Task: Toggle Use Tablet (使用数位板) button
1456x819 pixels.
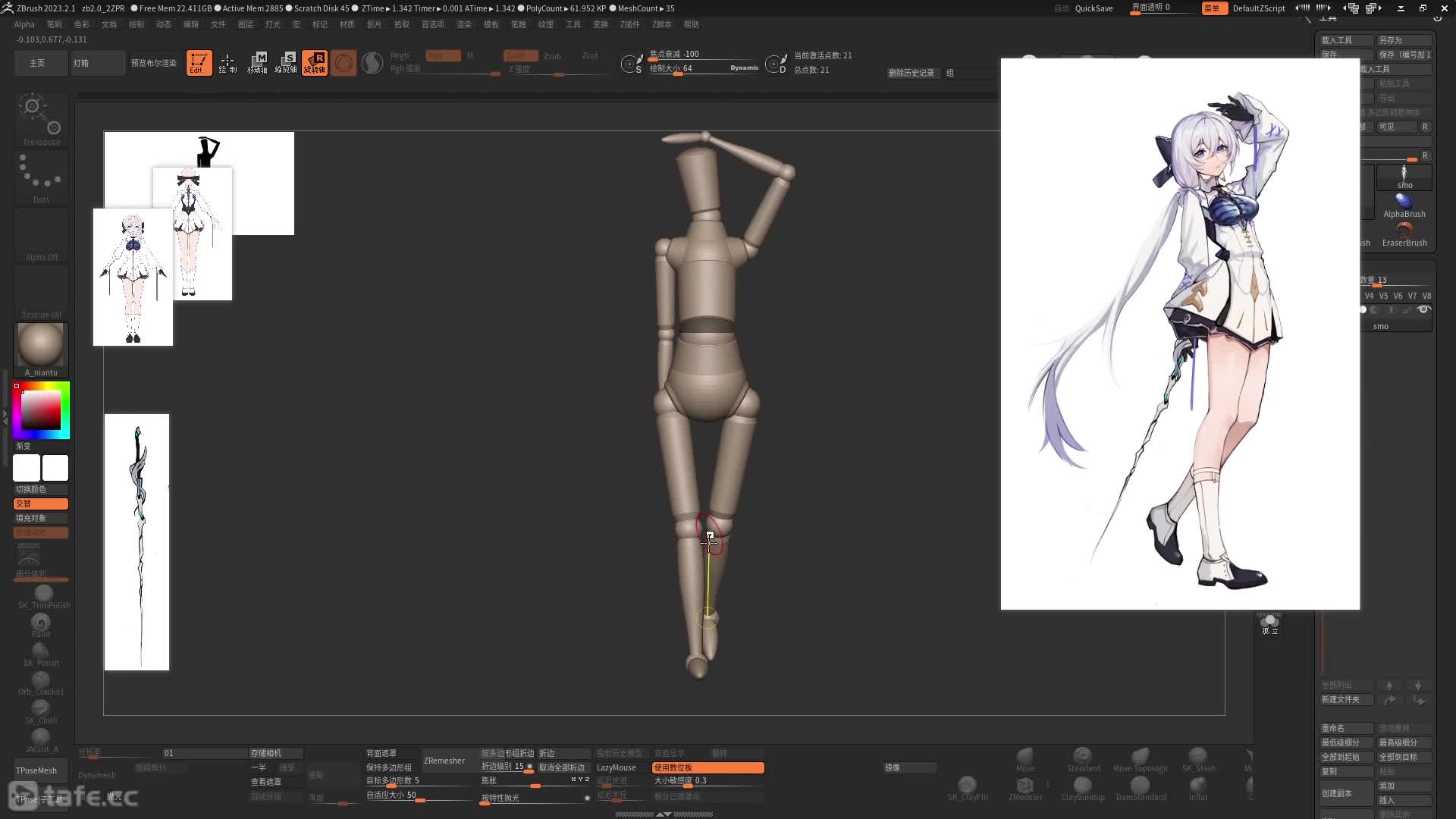Action: pyautogui.click(x=708, y=767)
